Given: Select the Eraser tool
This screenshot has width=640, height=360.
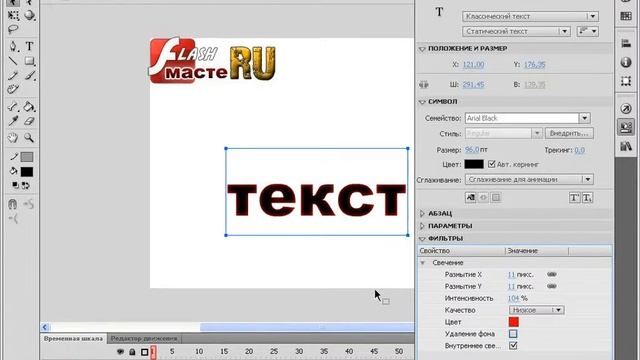Looking at the screenshot, I should pos(29,121).
